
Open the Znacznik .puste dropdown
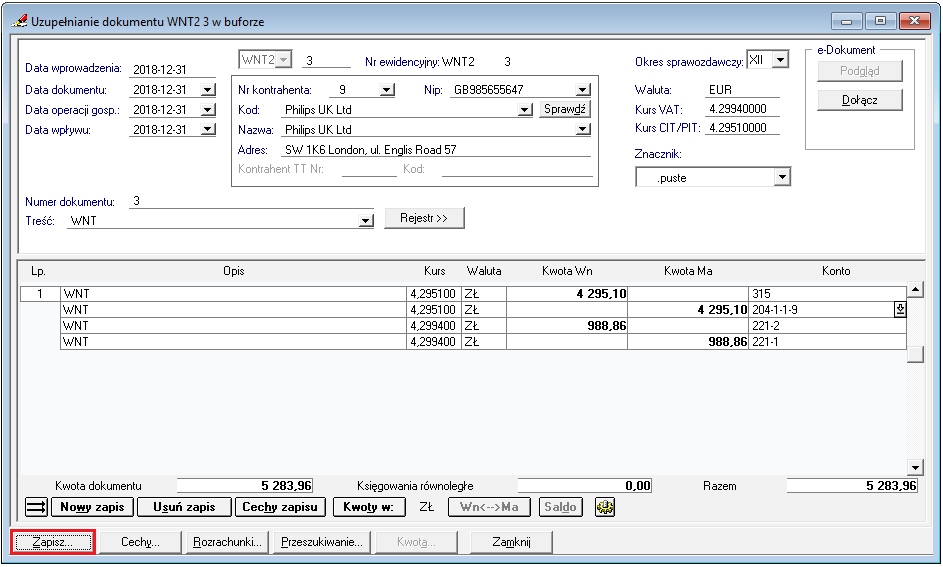(x=782, y=177)
